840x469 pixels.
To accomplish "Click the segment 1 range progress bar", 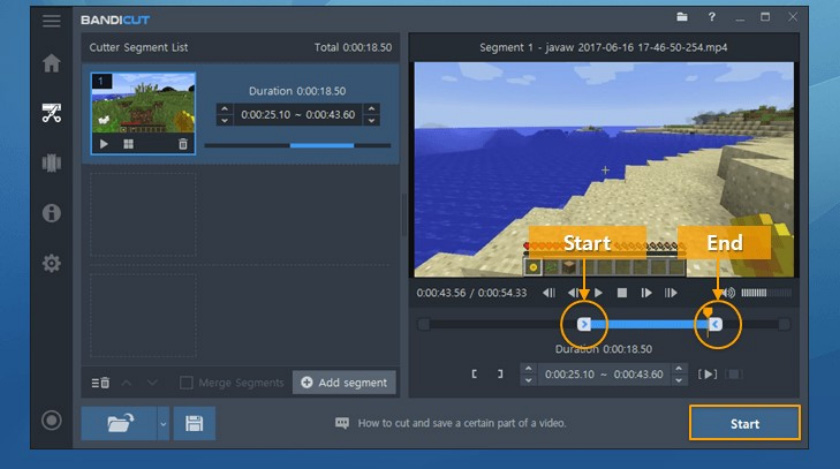I will (x=297, y=145).
